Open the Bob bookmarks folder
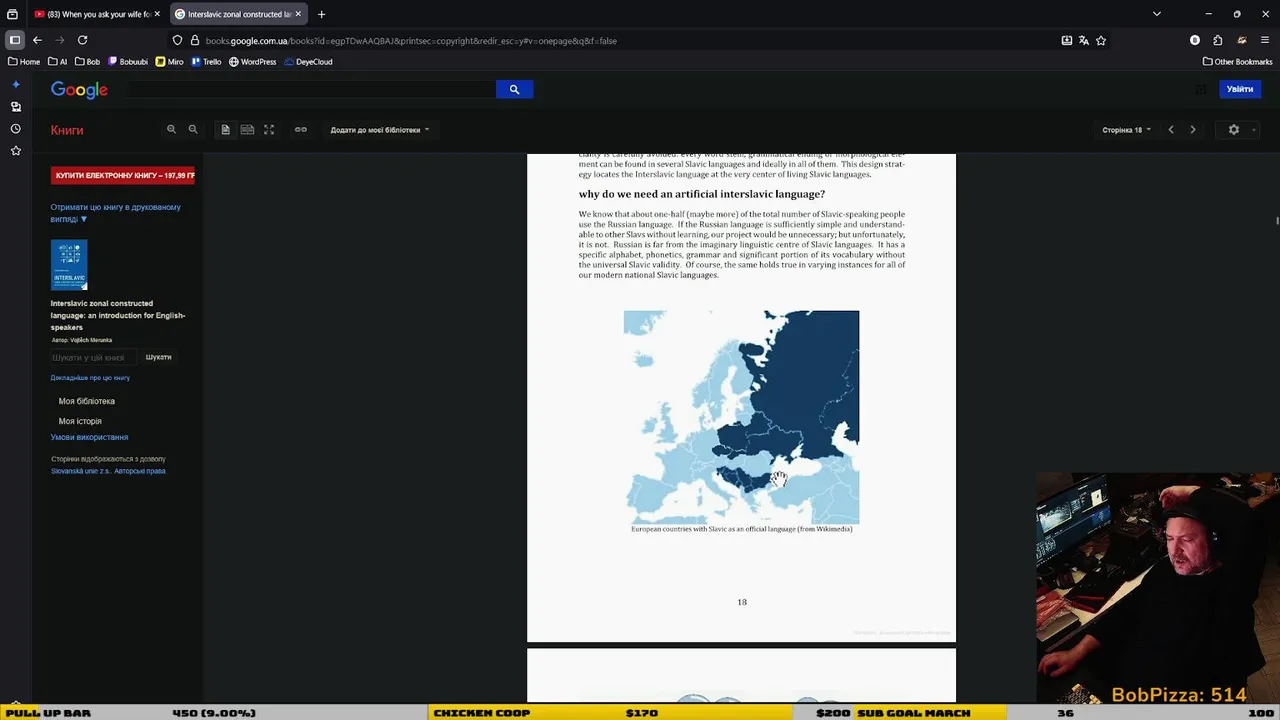1280x720 pixels. 87,62
